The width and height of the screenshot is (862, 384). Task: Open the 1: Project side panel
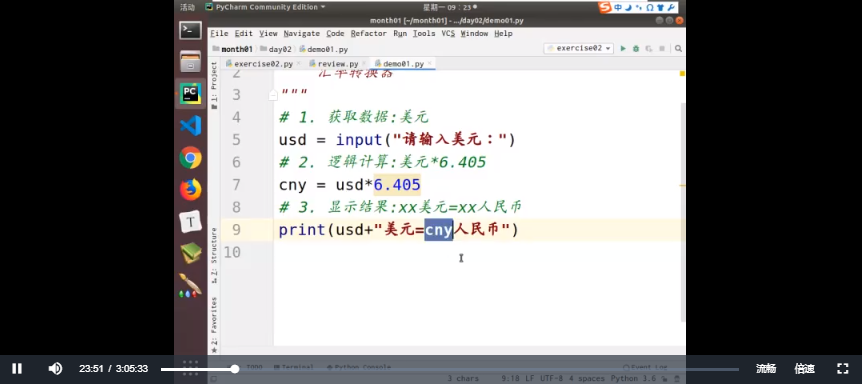coord(214,85)
